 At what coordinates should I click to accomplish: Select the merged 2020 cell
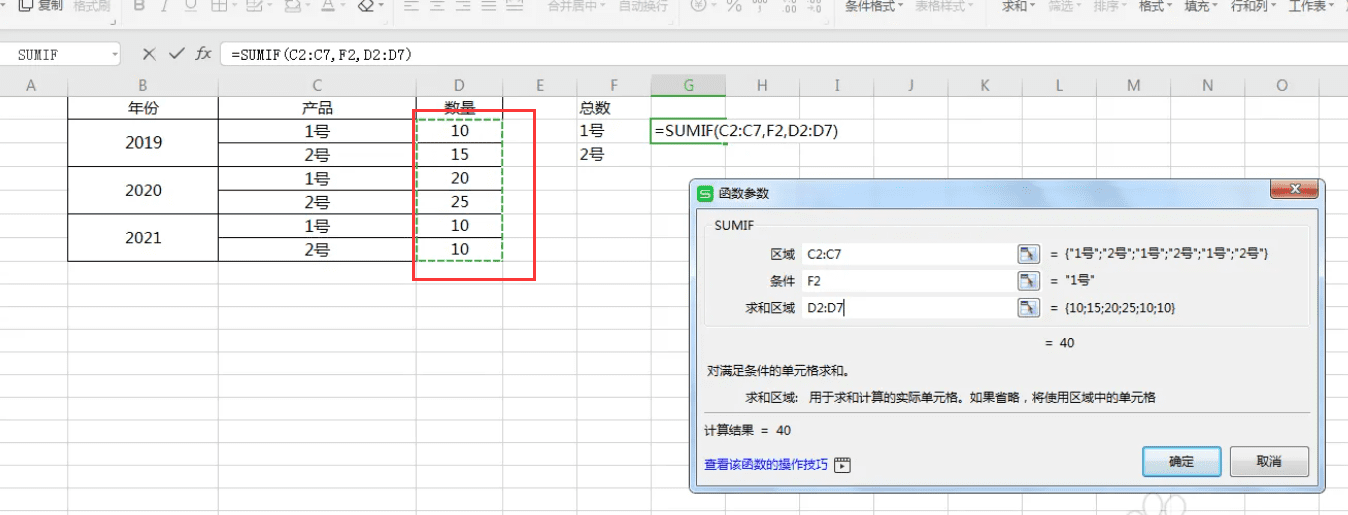[x=143, y=190]
